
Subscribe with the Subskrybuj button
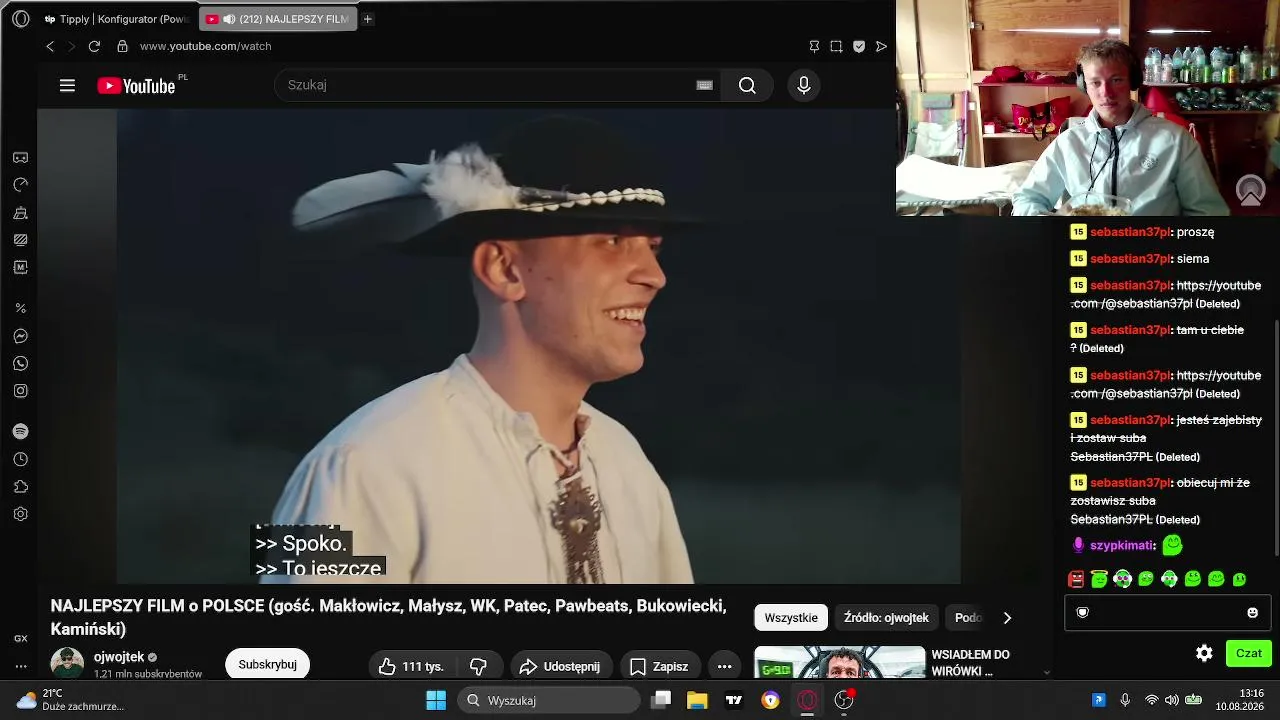tap(267, 665)
